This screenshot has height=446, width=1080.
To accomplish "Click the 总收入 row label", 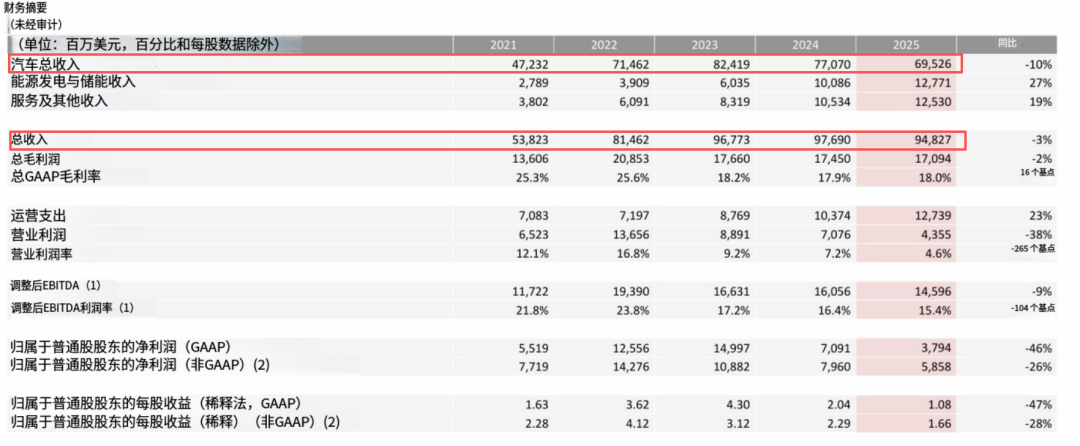I will point(29,139).
